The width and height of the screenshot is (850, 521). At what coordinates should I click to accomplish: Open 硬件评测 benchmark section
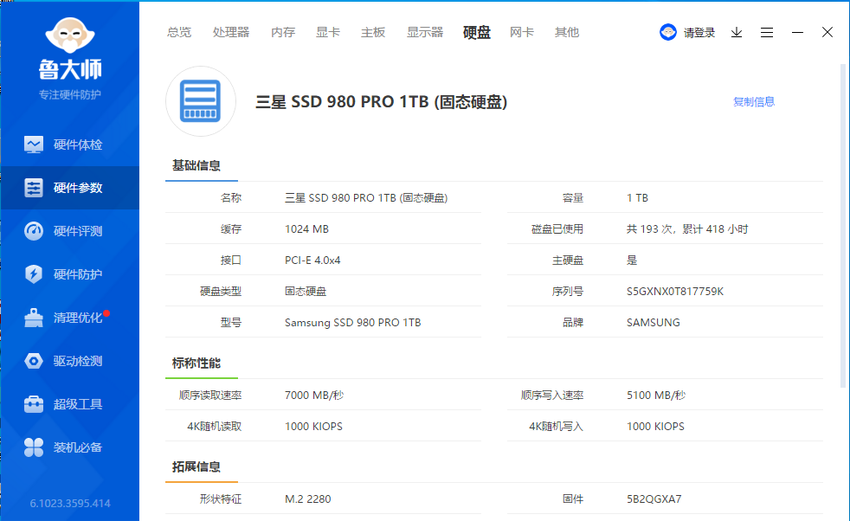coord(69,231)
